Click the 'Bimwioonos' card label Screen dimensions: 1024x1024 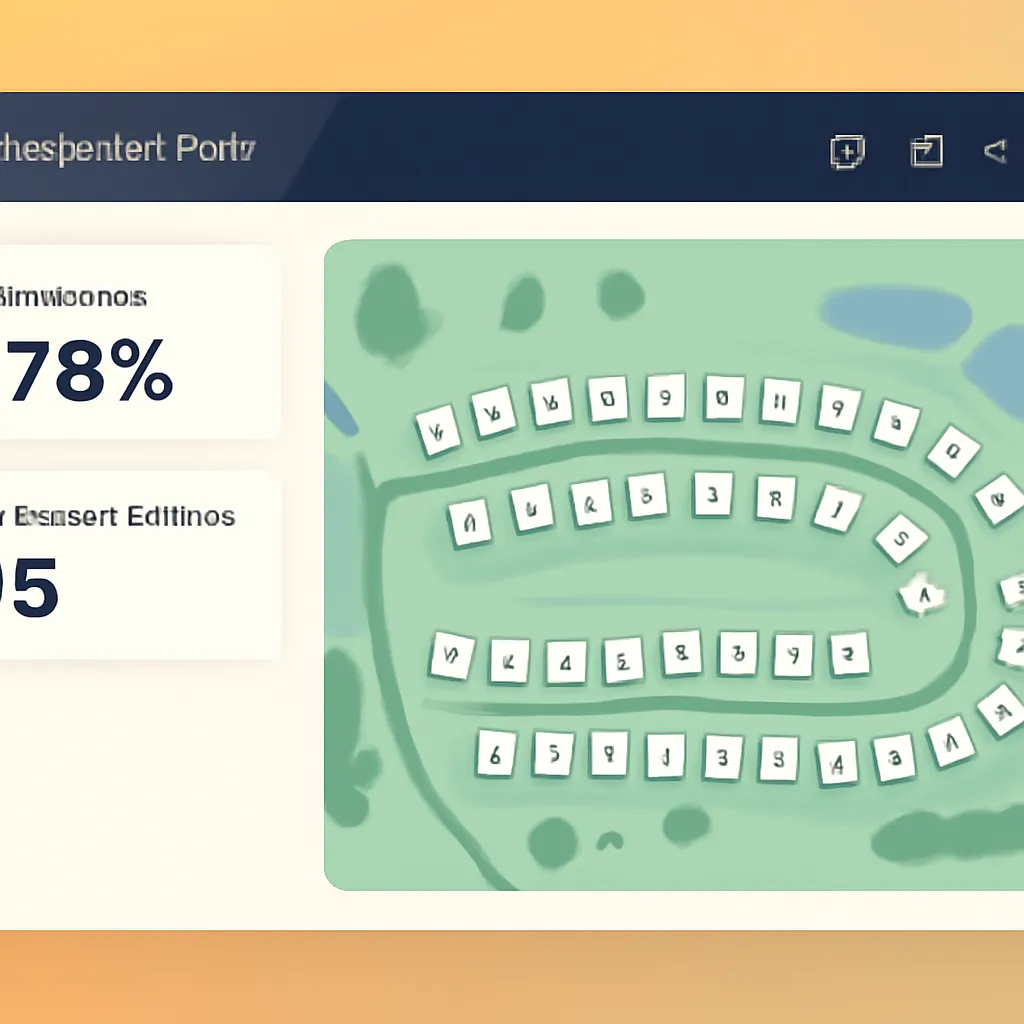72,297
